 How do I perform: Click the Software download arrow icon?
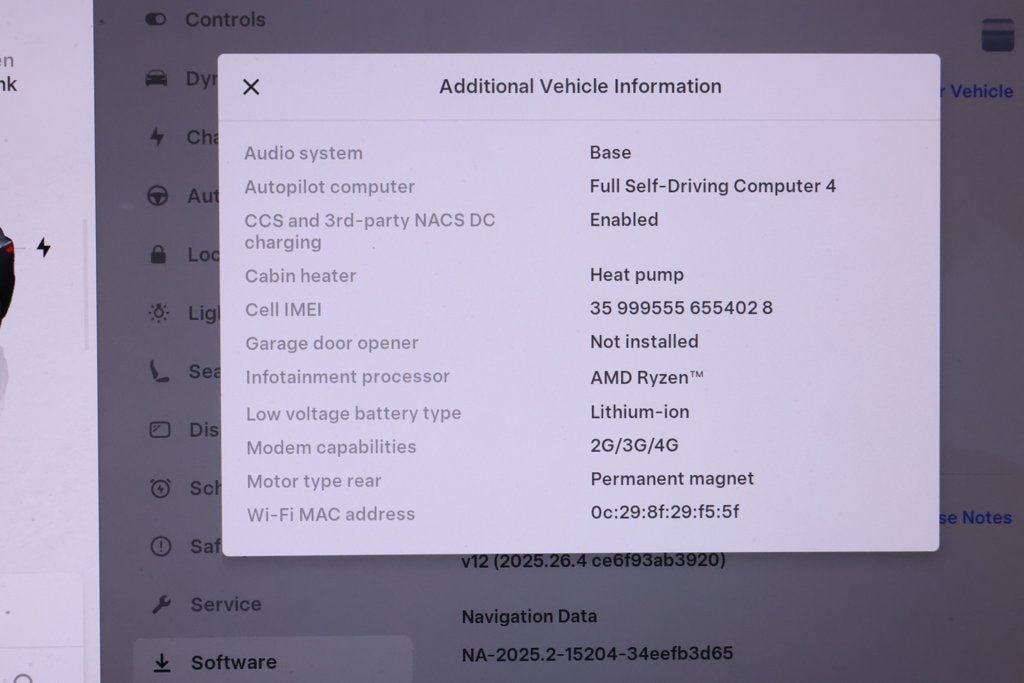pos(161,662)
